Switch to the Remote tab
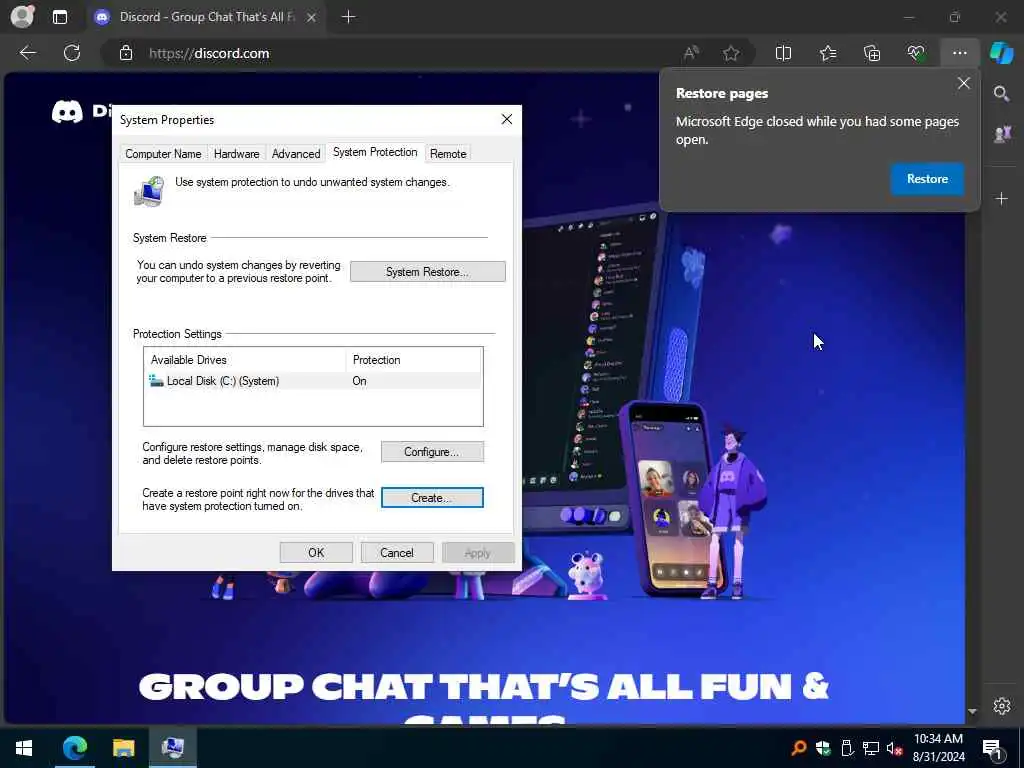Screen dimensions: 1024x768 coord(448,153)
